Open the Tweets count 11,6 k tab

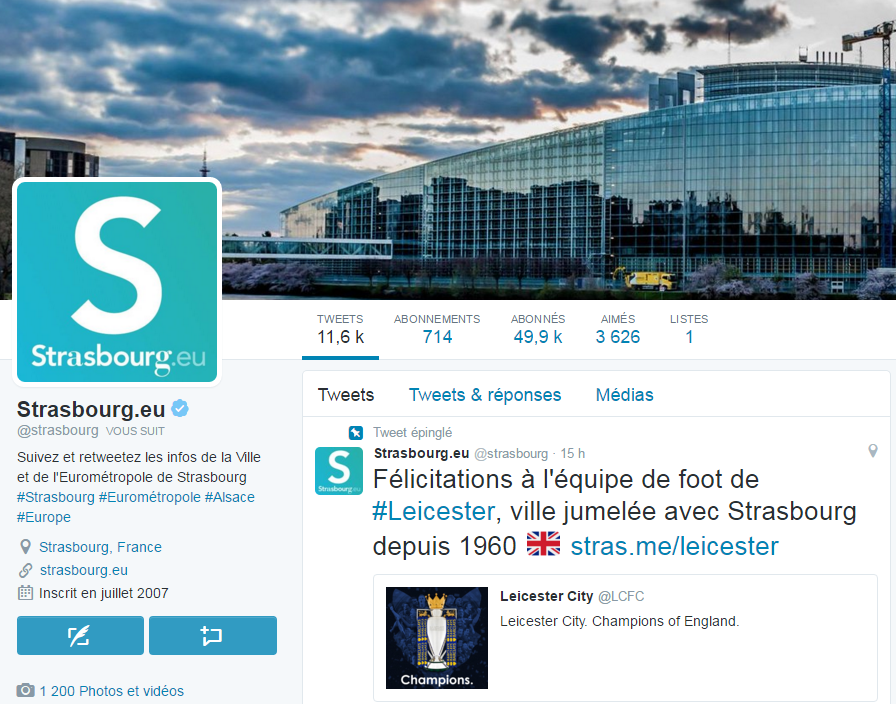[341, 330]
